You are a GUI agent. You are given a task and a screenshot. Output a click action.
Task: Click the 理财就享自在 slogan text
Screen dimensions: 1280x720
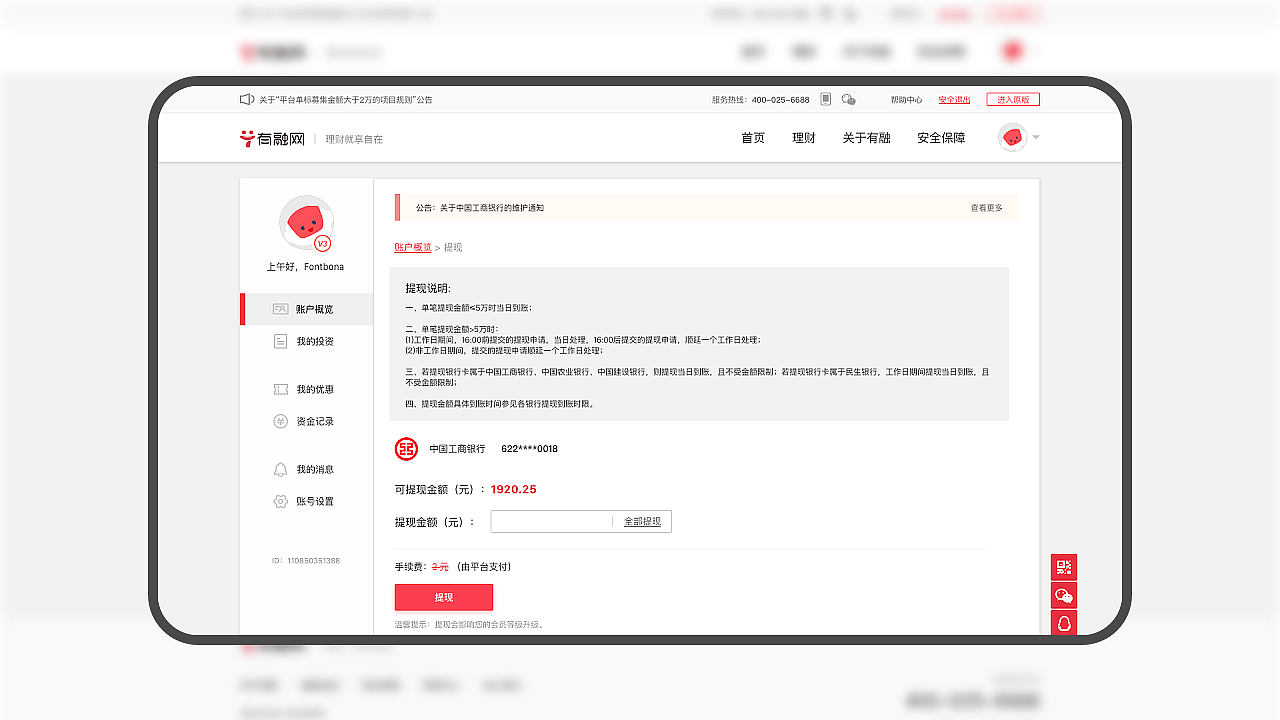point(354,139)
